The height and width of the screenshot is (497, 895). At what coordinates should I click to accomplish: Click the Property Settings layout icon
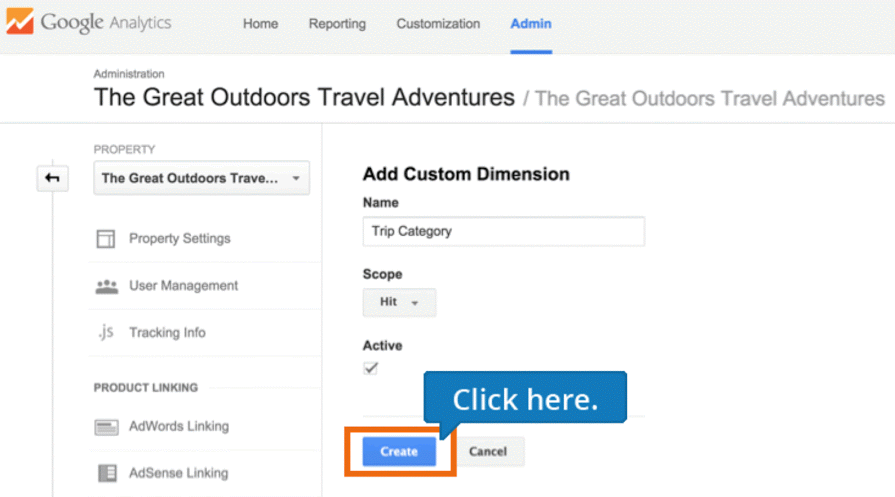(x=106, y=239)
